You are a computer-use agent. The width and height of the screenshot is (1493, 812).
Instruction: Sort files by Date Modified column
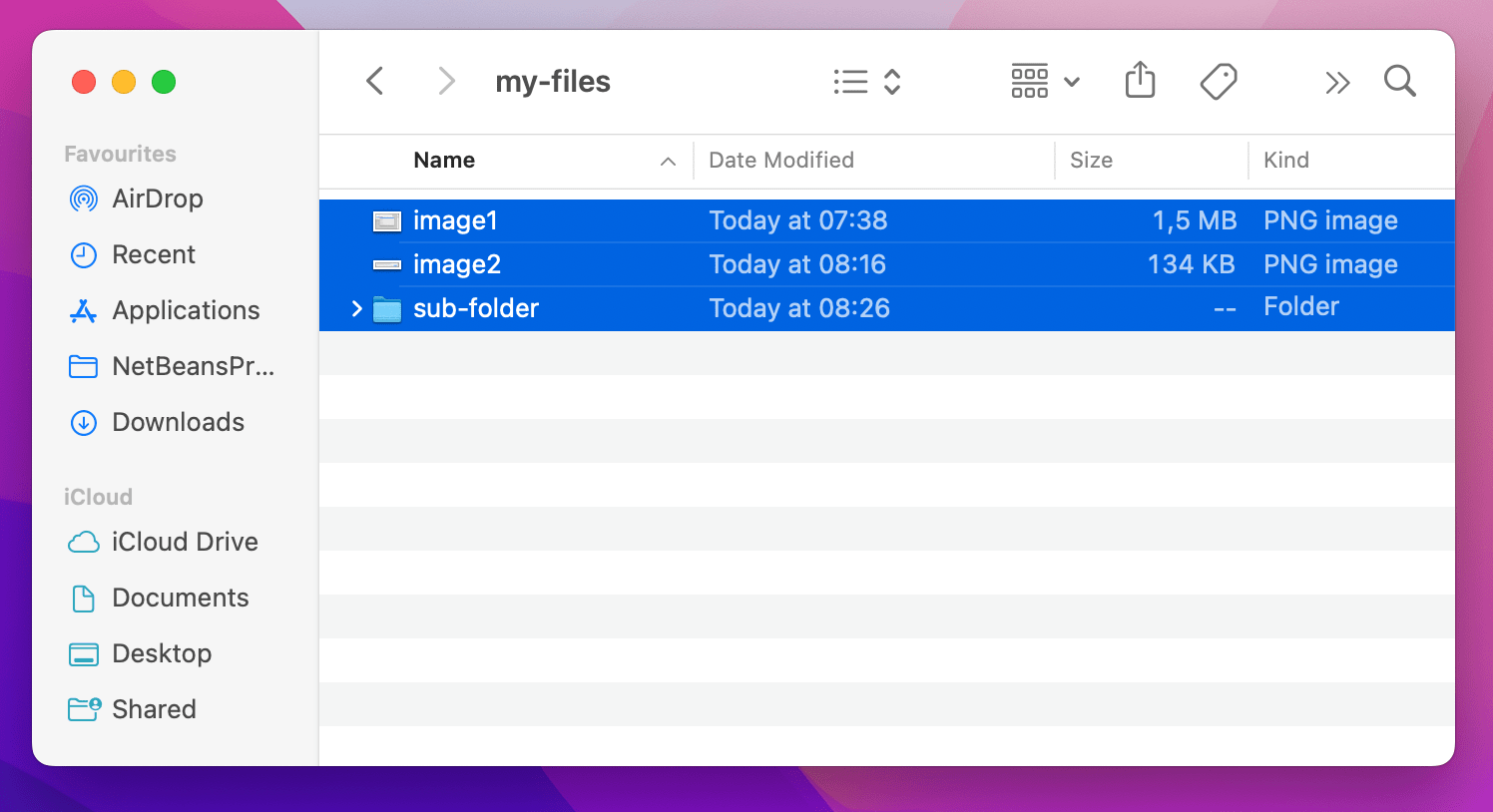tap(781, 160)
